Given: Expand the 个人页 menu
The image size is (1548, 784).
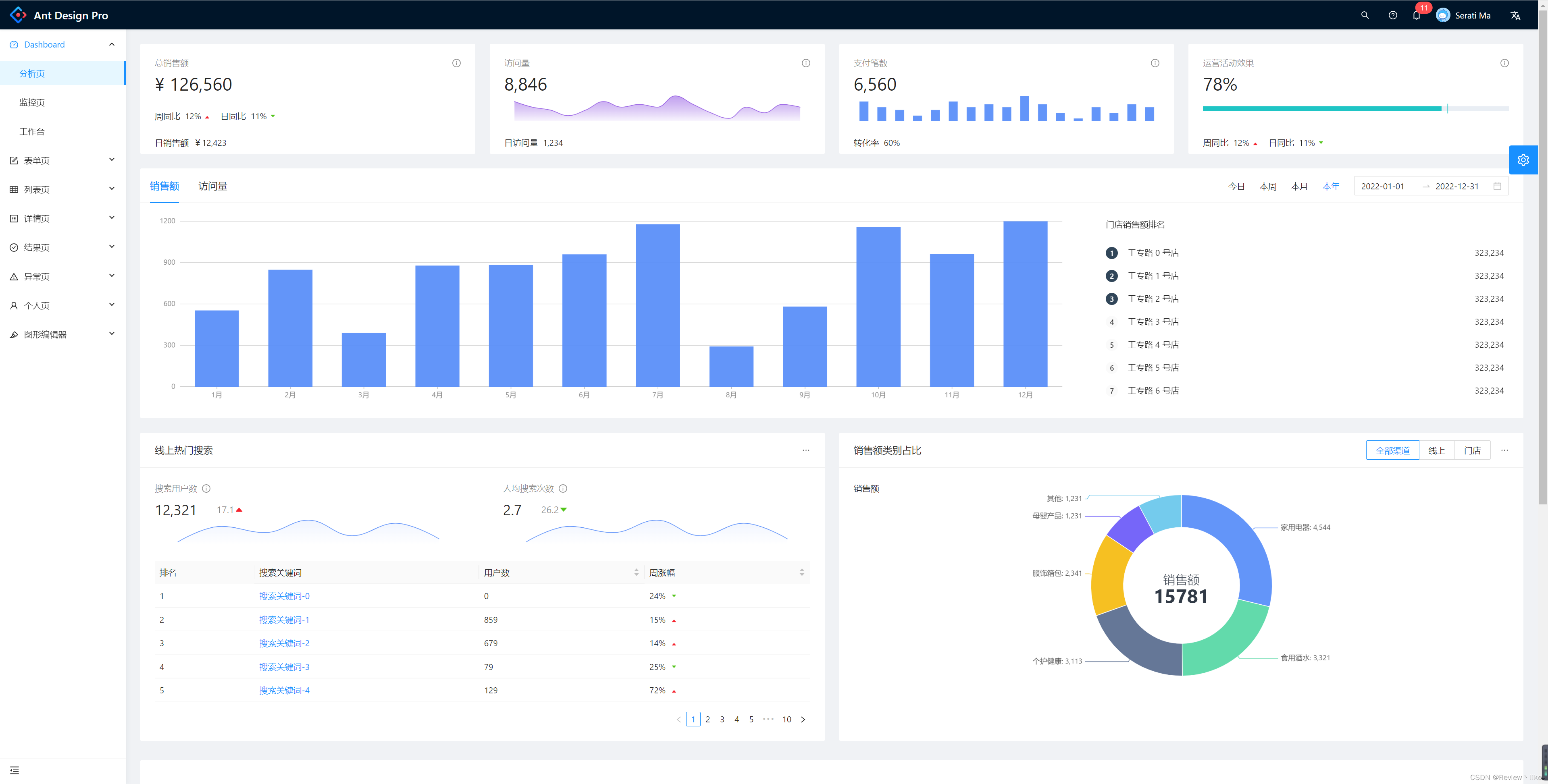Looking at the screenshot, I should pos(63,305).
